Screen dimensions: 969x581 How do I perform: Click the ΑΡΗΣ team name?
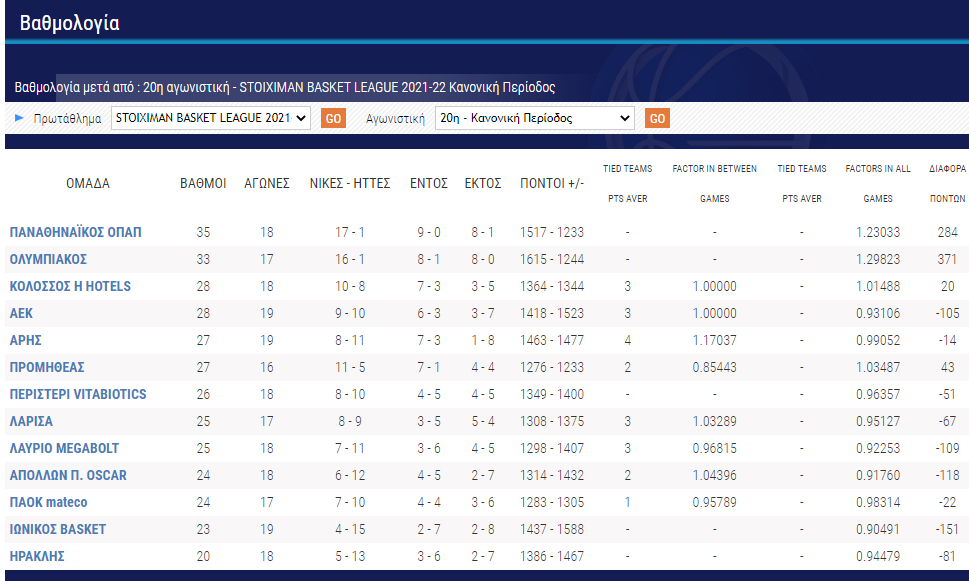[25, 340]
